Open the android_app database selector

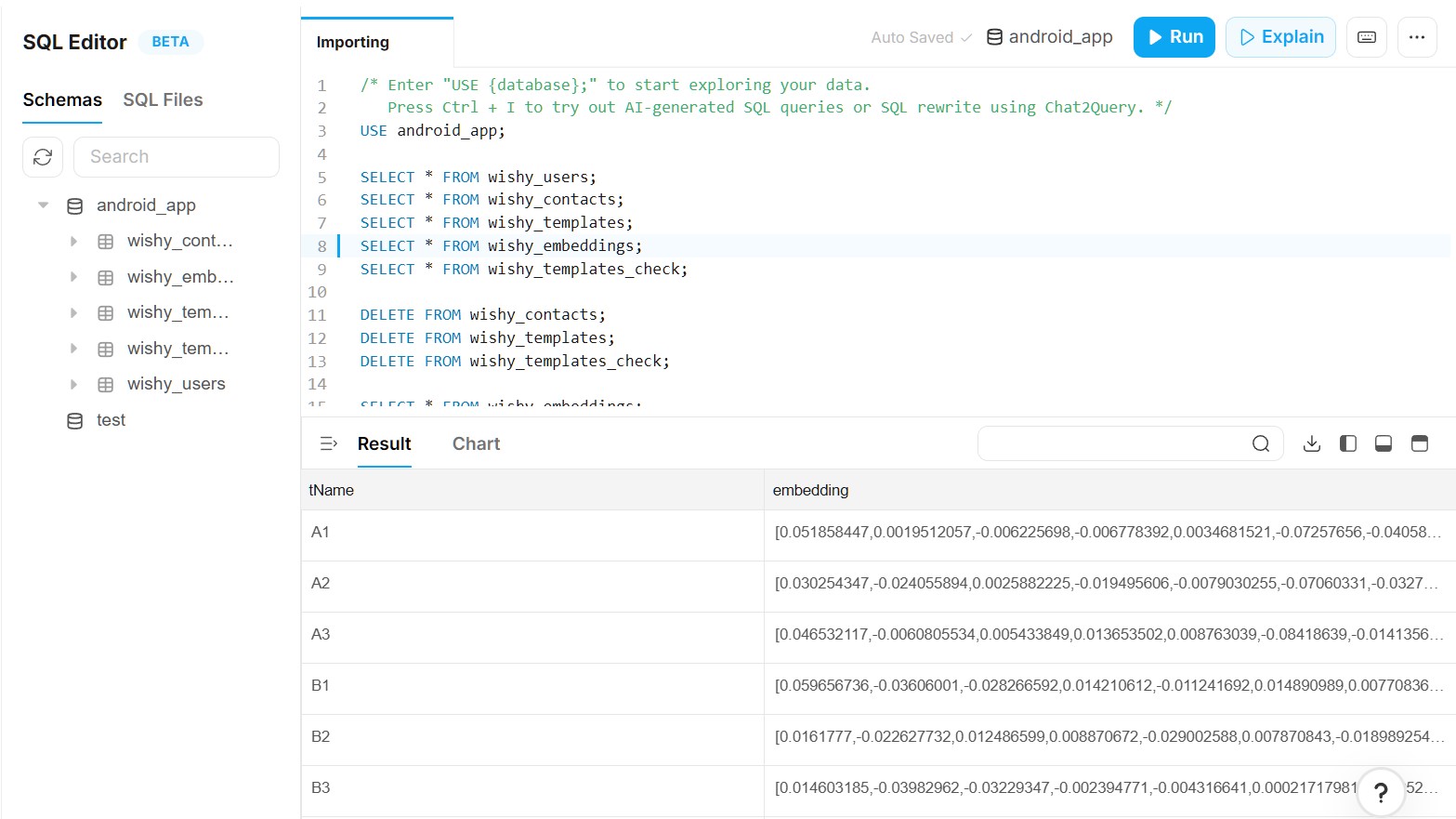[1050, 37]
